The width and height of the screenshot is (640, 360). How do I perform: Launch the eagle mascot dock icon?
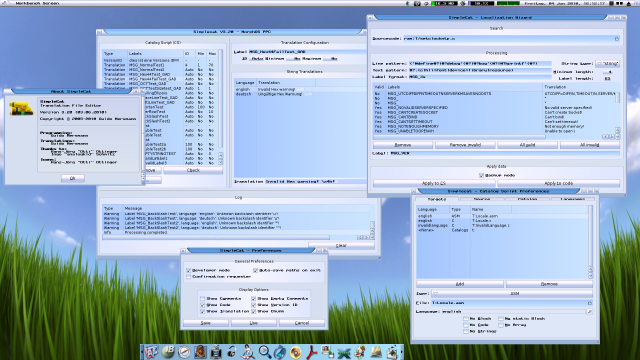(x=360, y=351)
